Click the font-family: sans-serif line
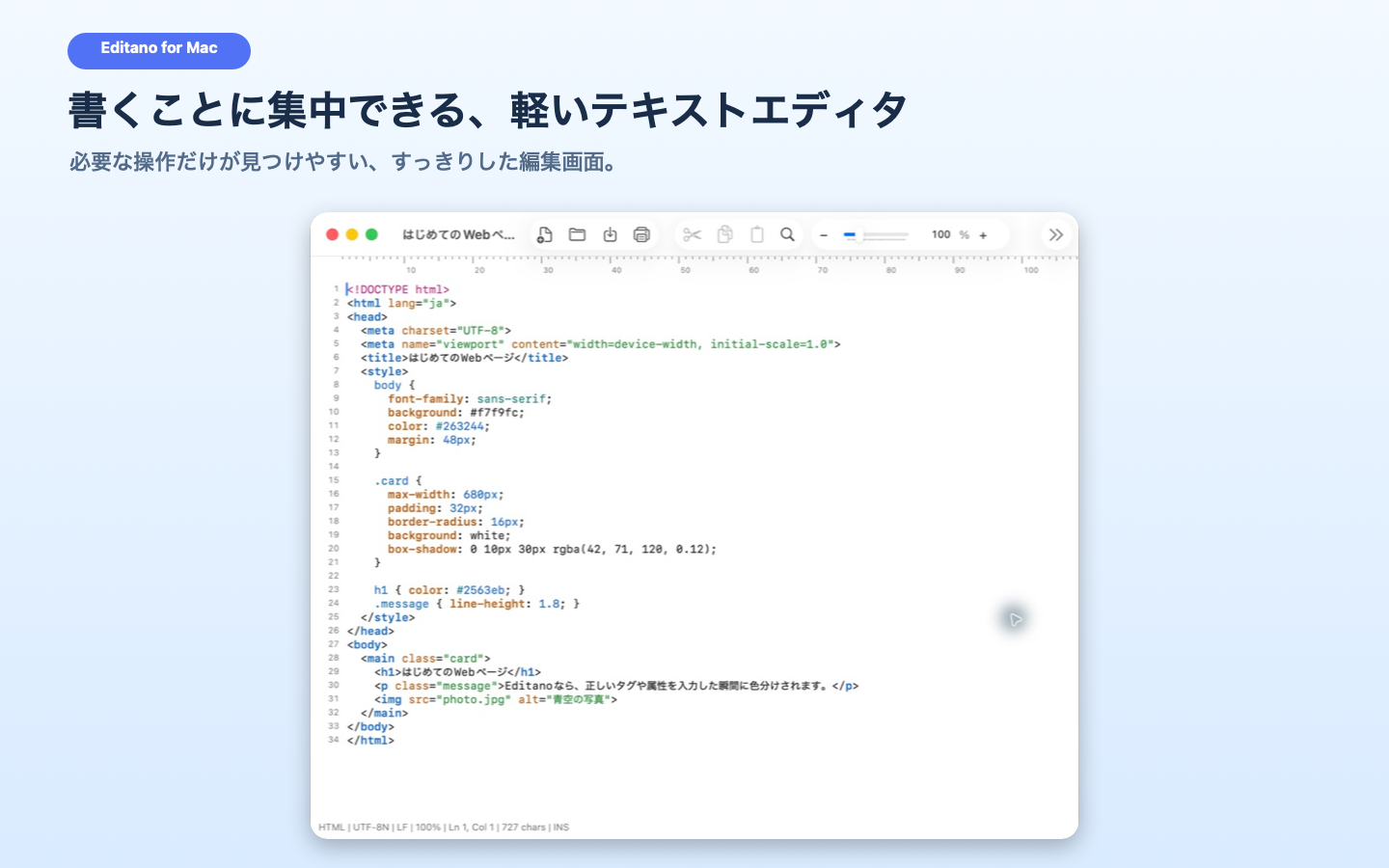Image resolution: width=1389 pixels, height=868 pixels. [x=470, y=398]
